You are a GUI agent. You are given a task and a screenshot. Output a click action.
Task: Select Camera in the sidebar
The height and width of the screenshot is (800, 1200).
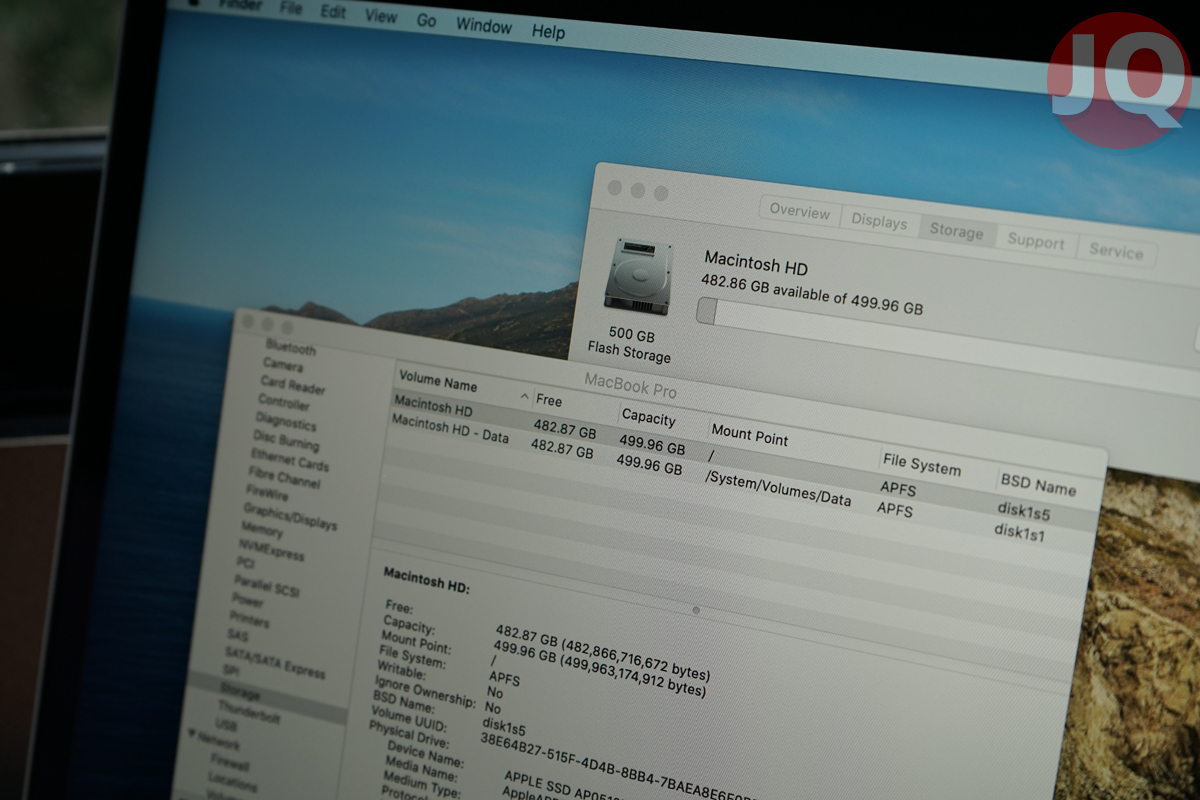[284, 366]
